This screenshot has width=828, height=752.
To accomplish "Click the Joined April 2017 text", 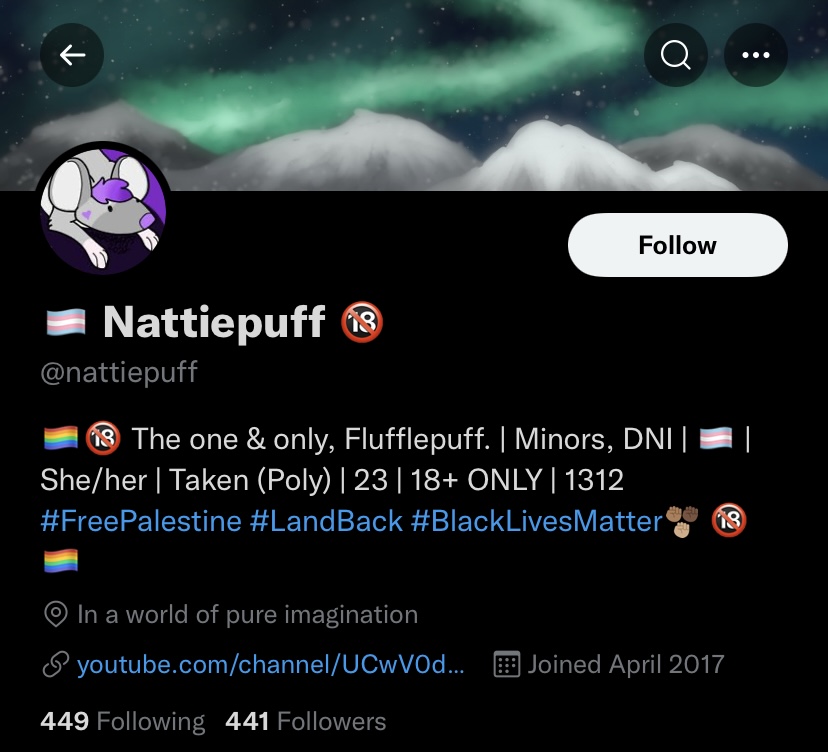I will click(x=626, y=664).
